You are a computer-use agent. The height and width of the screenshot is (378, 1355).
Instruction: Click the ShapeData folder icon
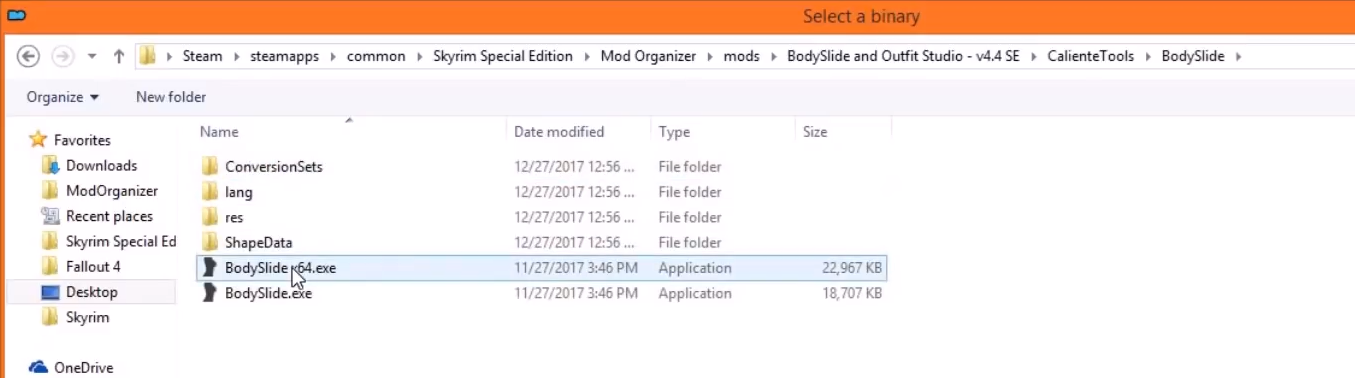point(209,242)
